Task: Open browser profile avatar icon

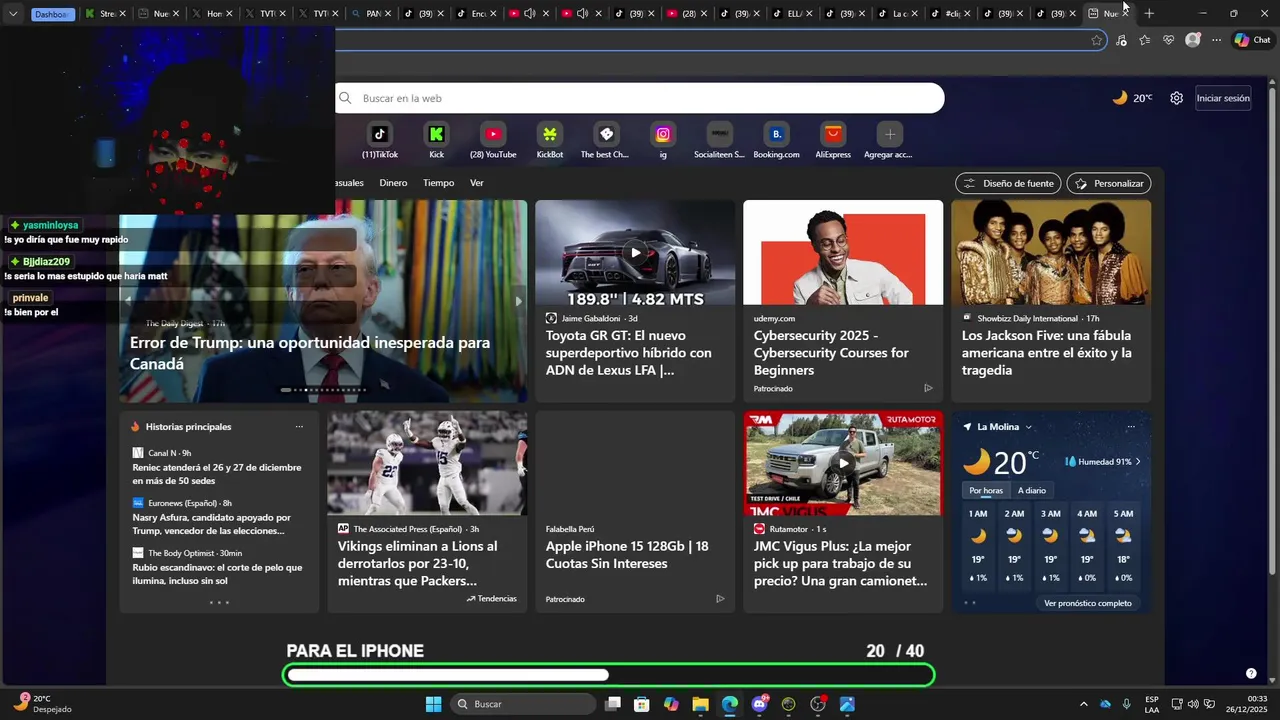Action: tap(1193, 40)
